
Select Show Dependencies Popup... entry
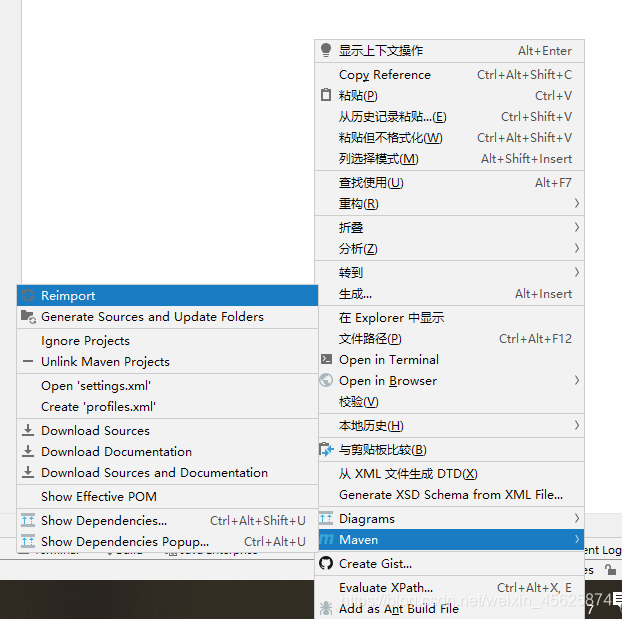pos(167,541)
